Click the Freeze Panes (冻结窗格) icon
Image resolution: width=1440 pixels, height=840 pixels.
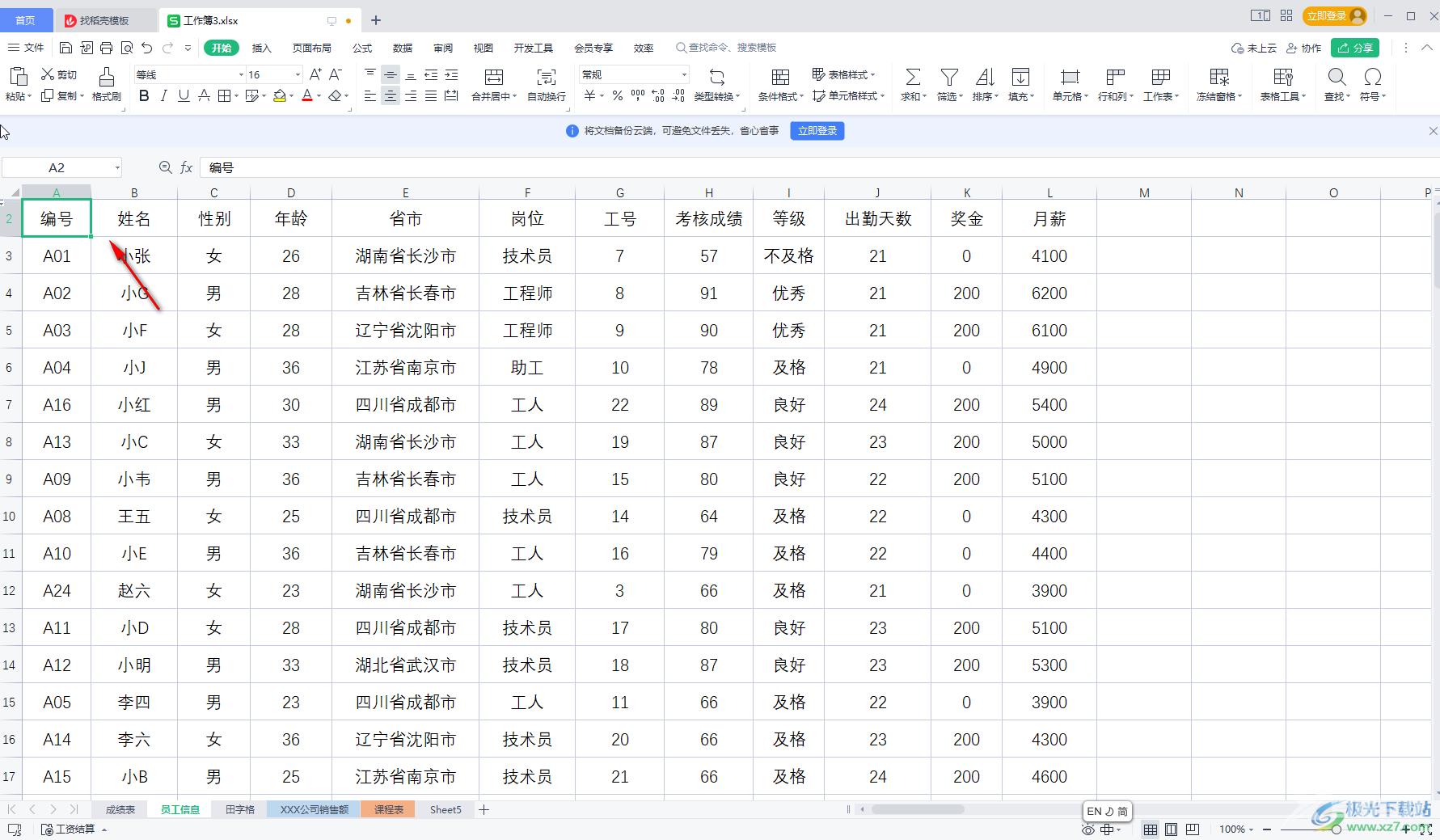pos(1219,78)
